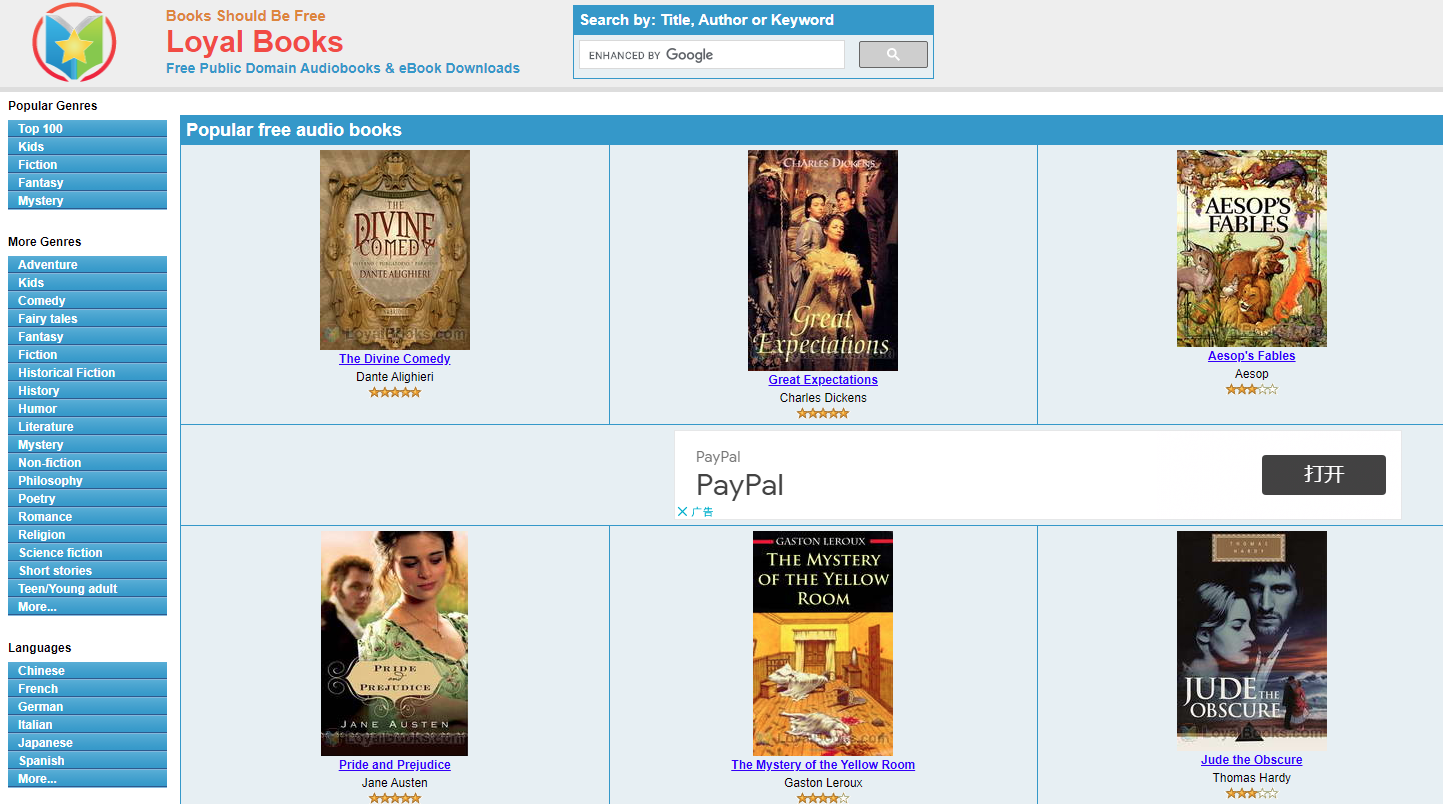Open the Philosophy genre
This screenshot has width=1443, height=804.
point(87,481)
